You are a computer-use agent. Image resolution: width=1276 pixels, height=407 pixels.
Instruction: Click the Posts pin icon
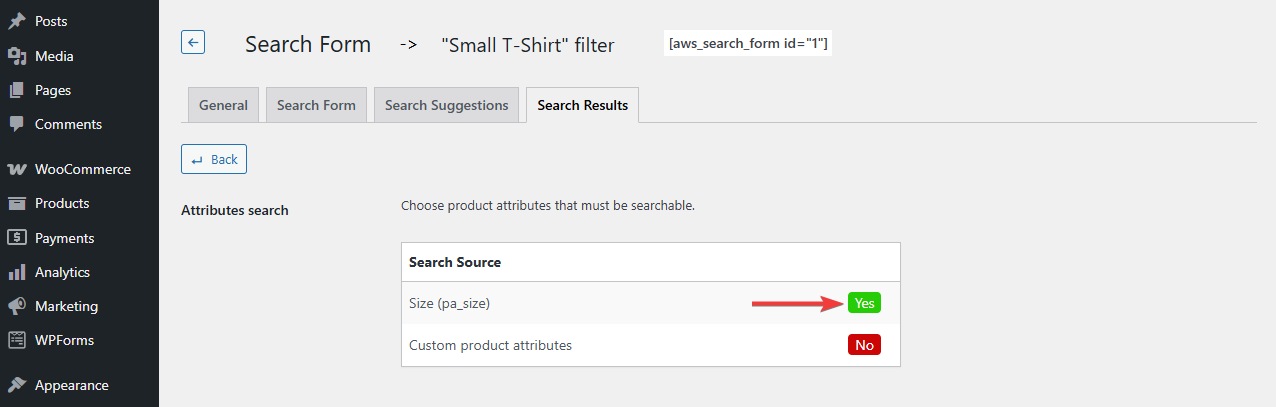click(x=16, y=21)
